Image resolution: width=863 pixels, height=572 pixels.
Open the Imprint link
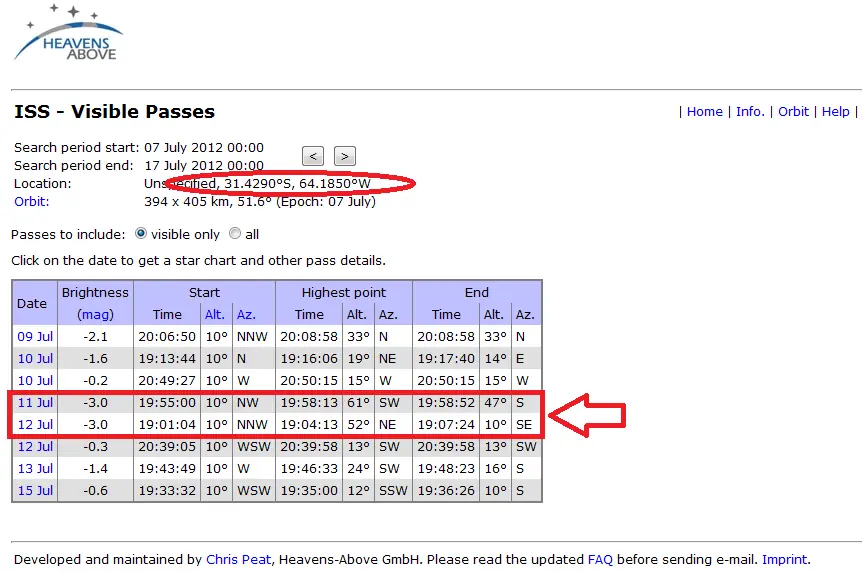coord(785,559)
